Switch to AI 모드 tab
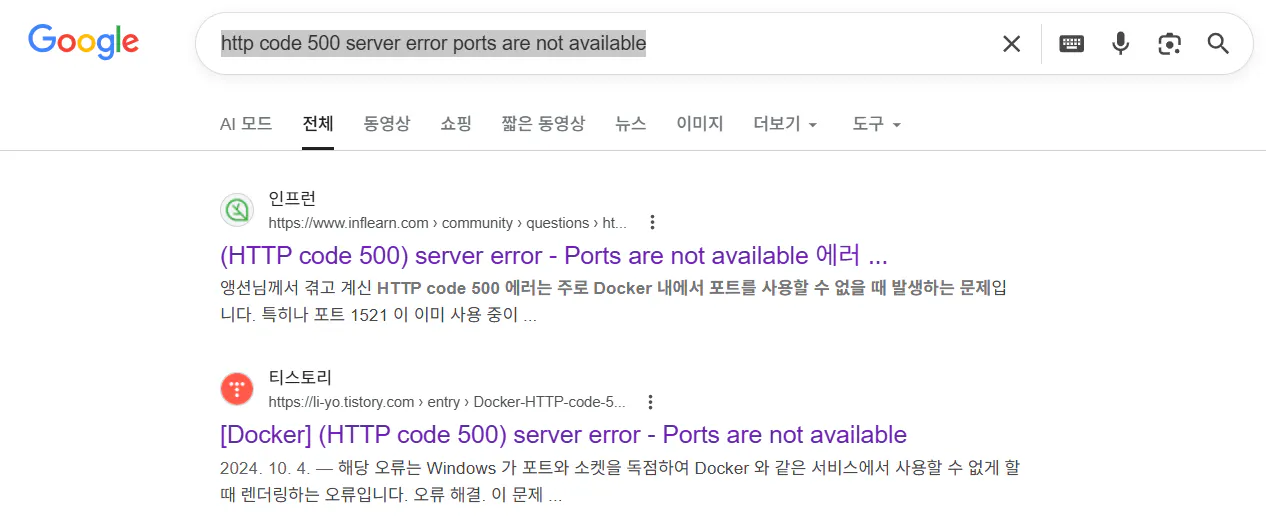 (x=246, y=124)
